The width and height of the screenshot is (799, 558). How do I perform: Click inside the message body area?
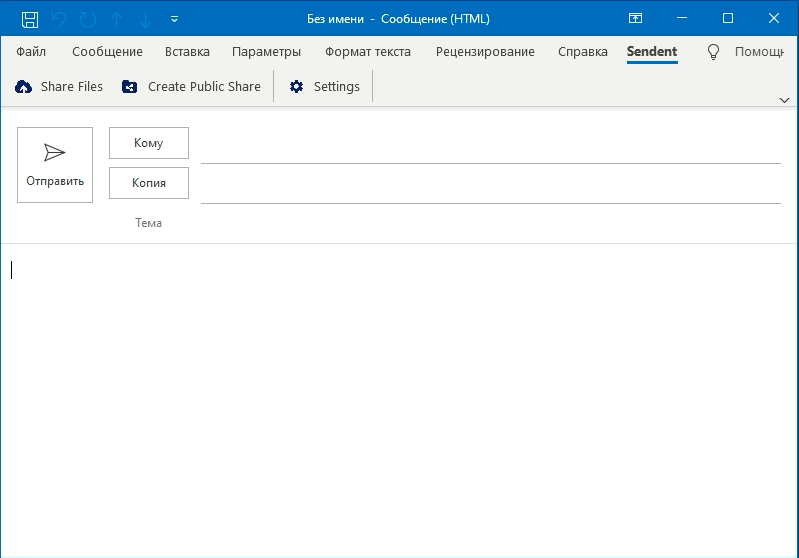point(400,400)
